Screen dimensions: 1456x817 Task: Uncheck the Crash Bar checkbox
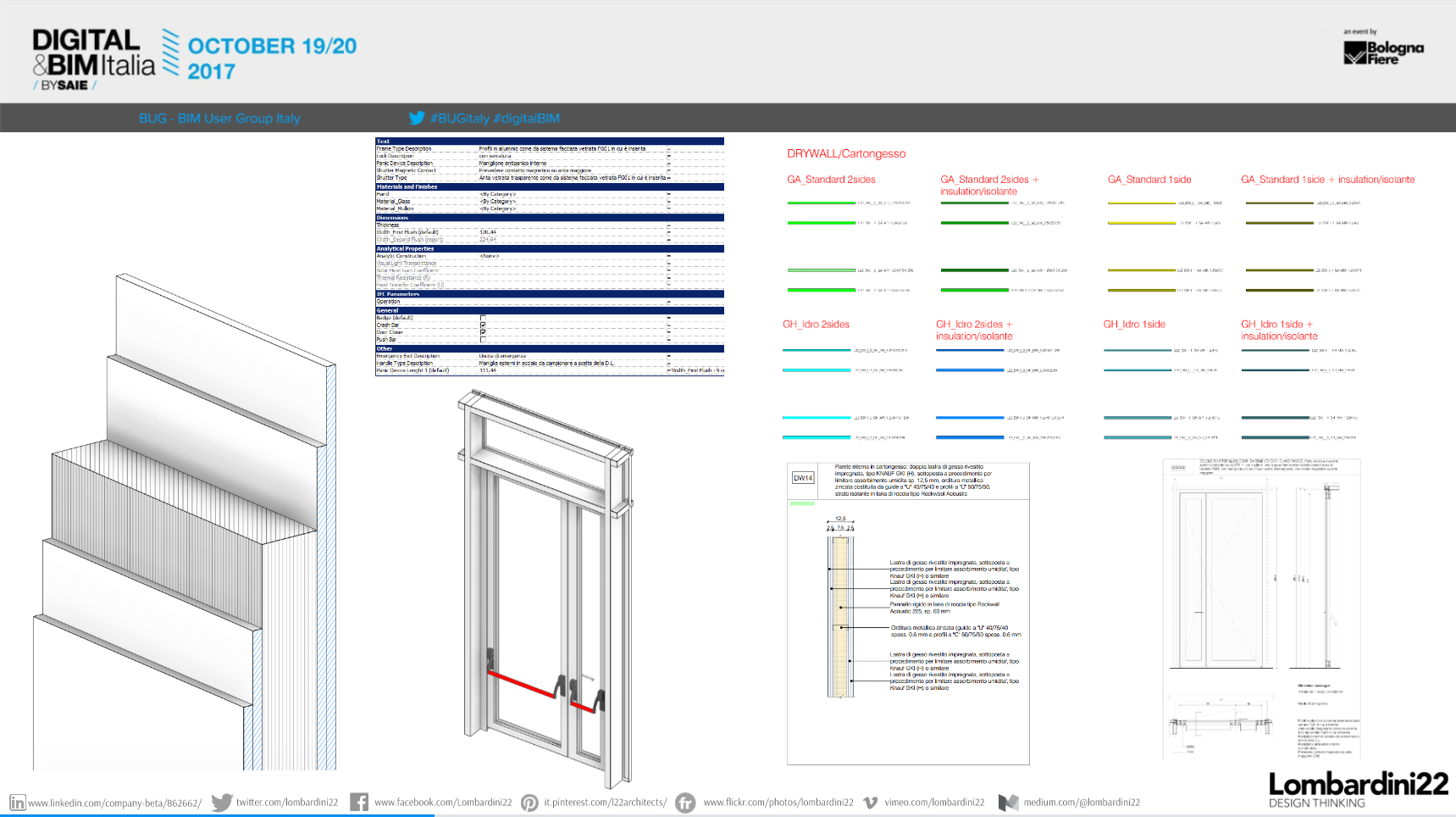[483, 325]
